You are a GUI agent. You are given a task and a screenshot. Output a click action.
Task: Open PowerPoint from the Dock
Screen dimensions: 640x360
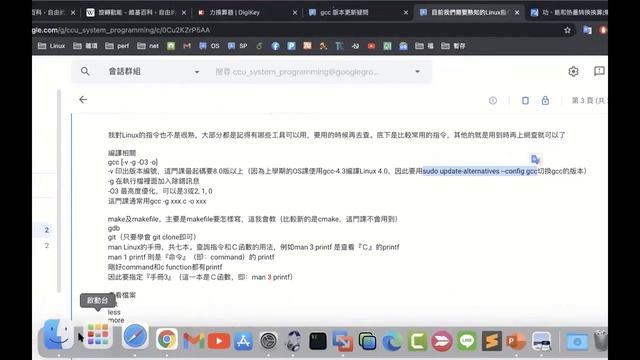516,341
